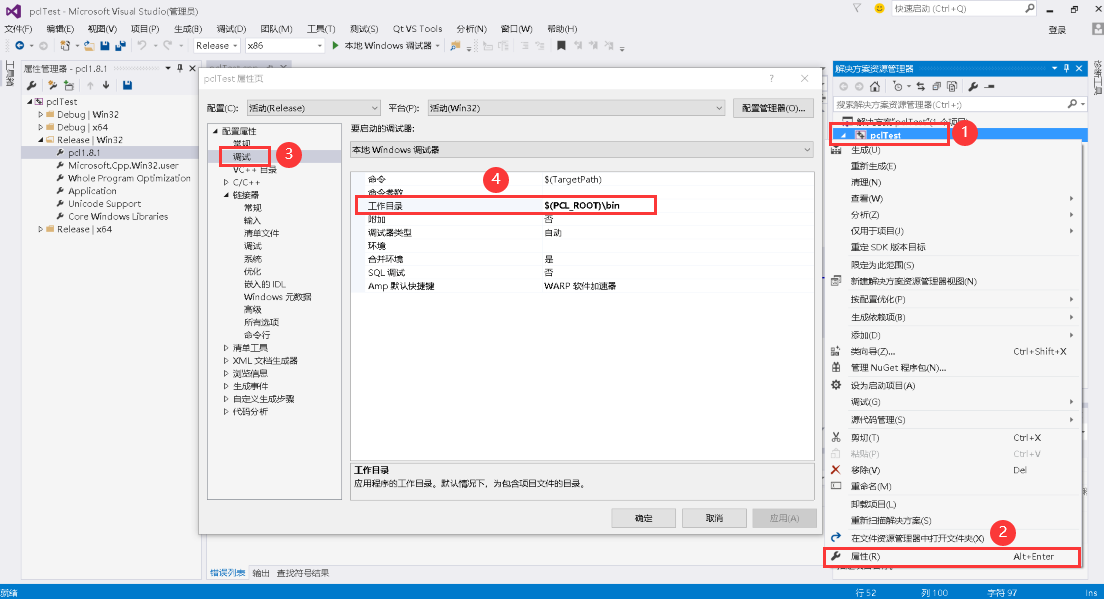Viewport: 1105px width, 600px height.
Task: Open the x86 solution platform dropdown in the toolbar
Action: [x=284, y=45]
